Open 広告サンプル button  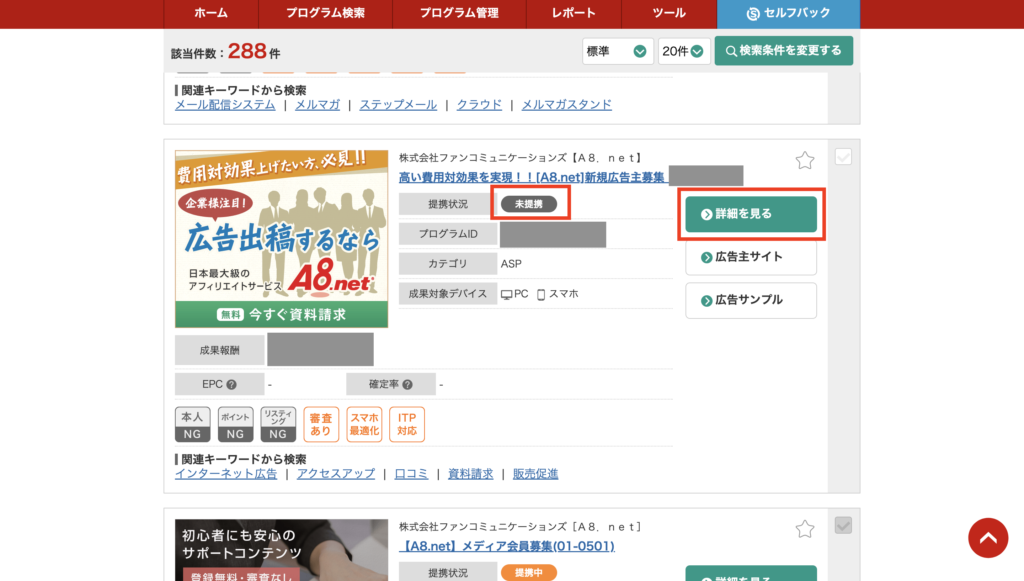click(x=751, y=300)
